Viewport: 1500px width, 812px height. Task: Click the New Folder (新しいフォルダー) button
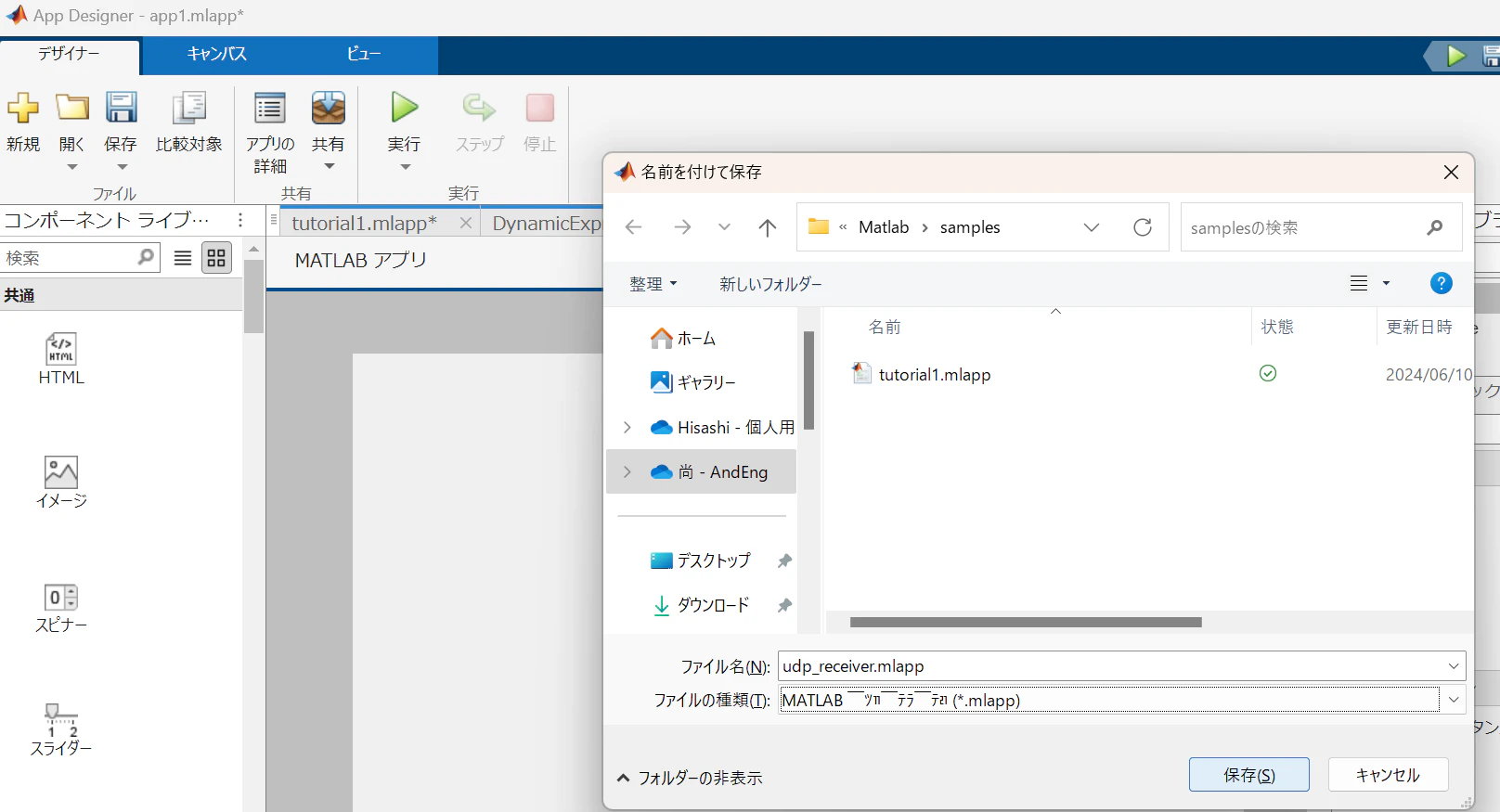770,284
